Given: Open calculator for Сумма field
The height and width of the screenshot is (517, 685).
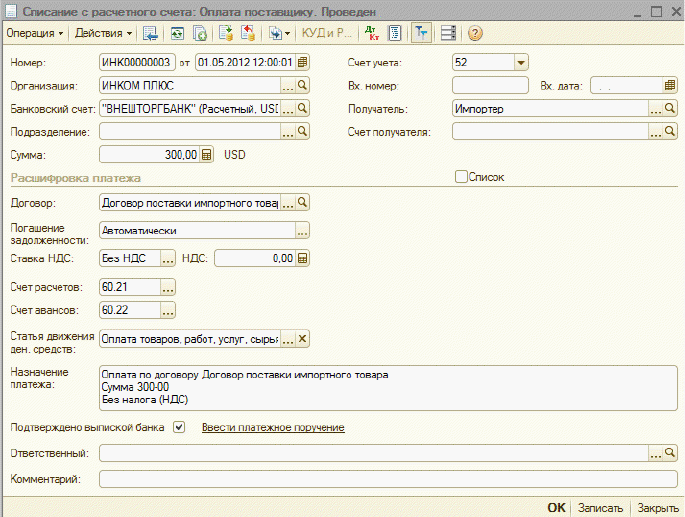Looking at the screenshot, I should pyautogui.click(x=207, y=155).
